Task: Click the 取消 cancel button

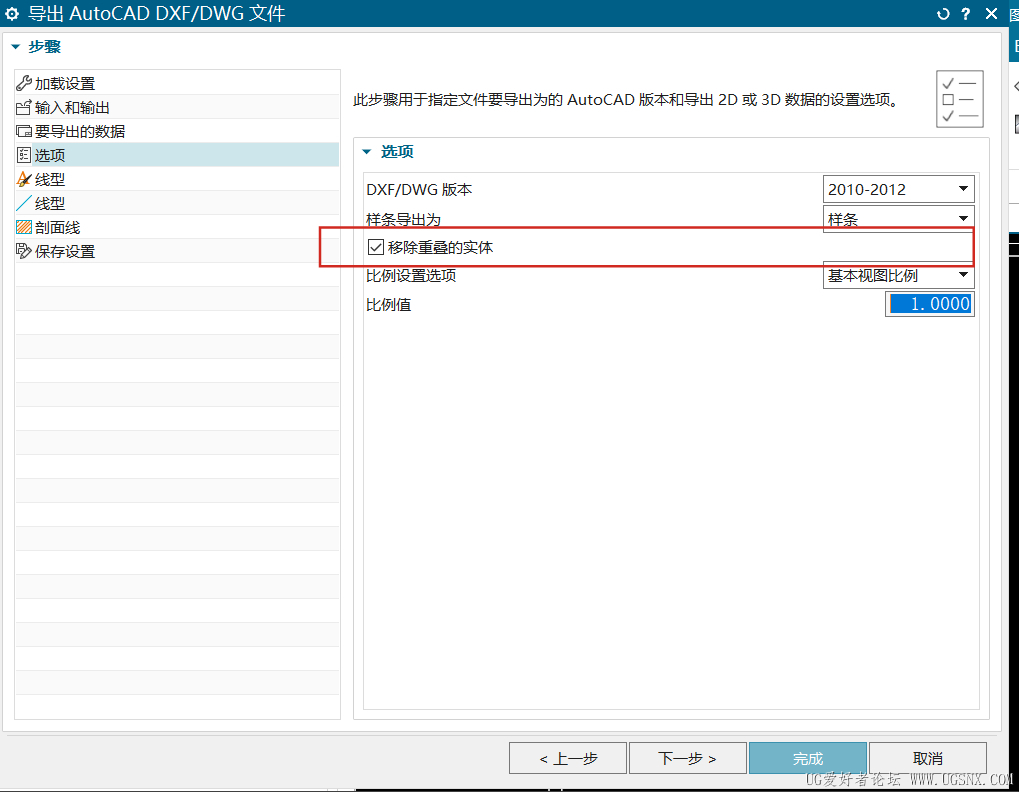Action: pyautogui.click(x=928, y=758)
